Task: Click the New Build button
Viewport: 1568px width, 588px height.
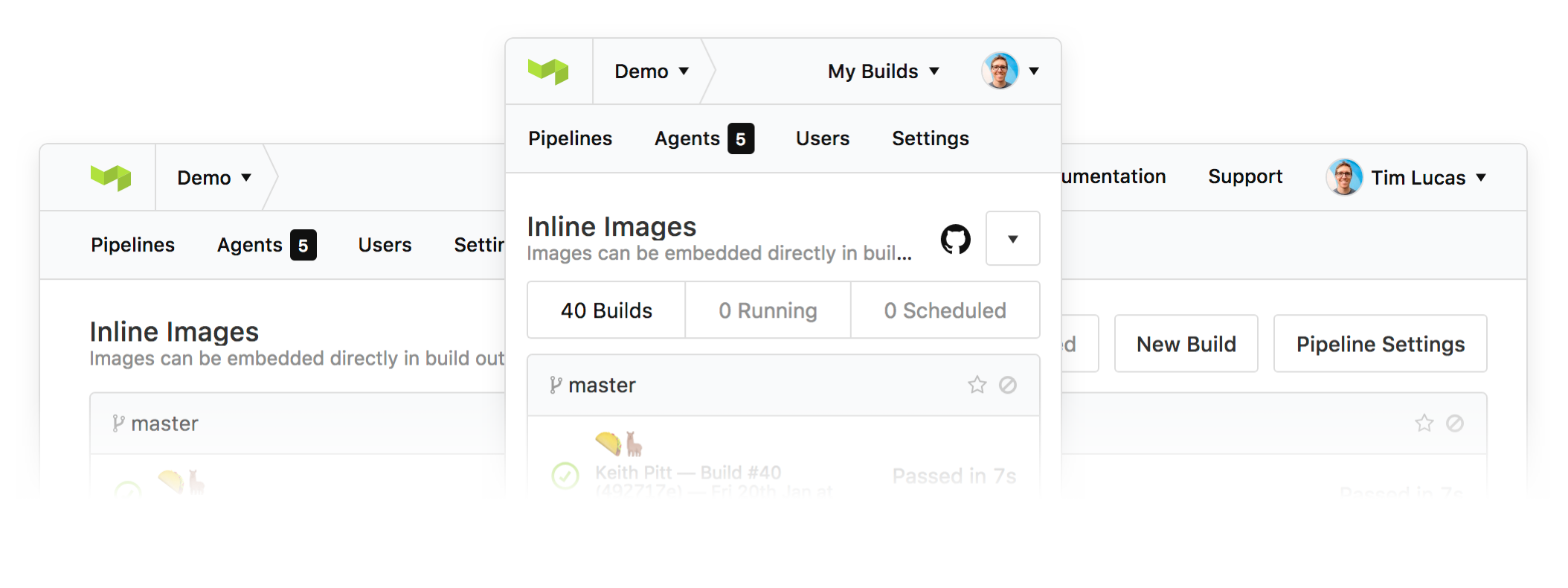Action: point(1186,344)
